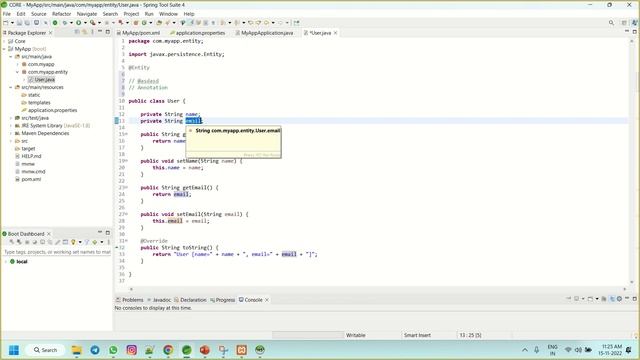This screenshot has height=360, width=640.
Task: Collapse the src/main/resources folder
Action: pyautogui.click(x=11, y=87)
